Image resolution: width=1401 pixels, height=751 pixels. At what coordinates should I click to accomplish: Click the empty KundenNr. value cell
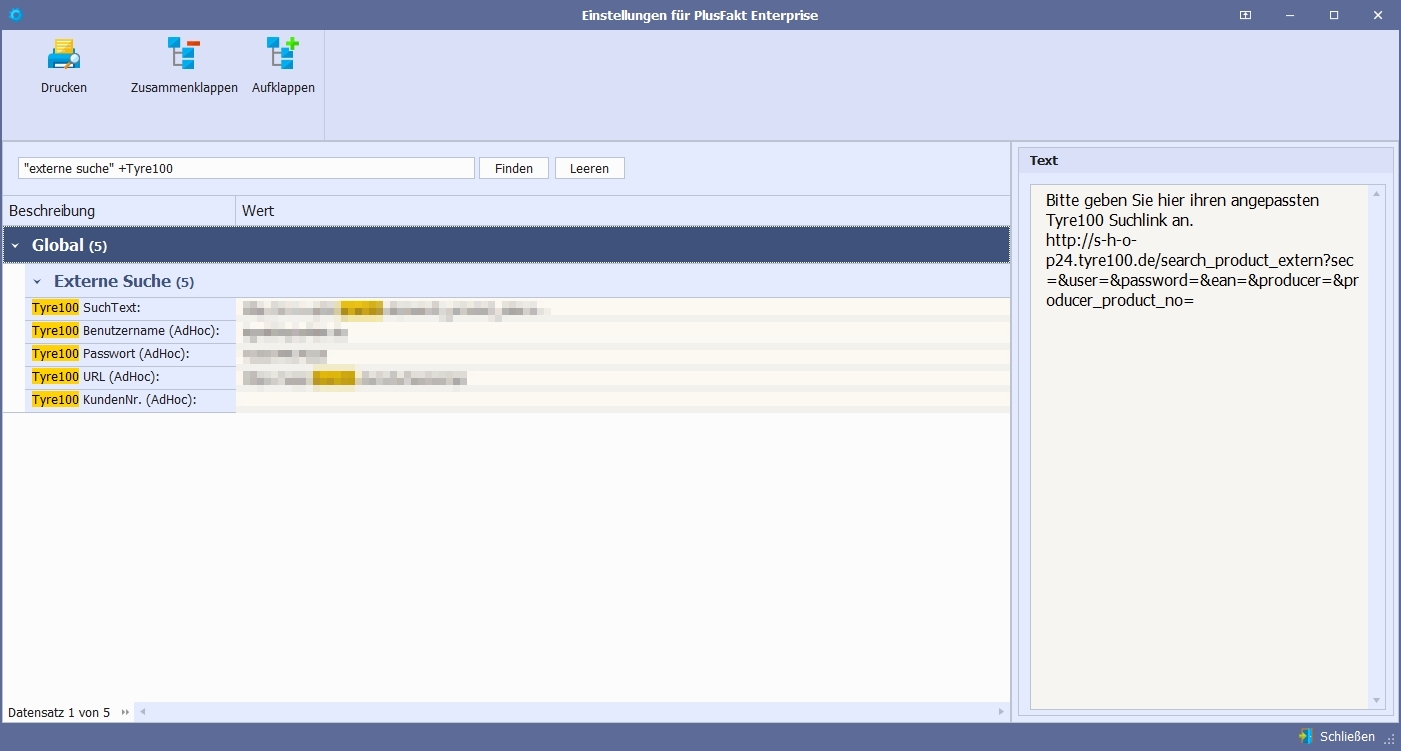[622, 400]
